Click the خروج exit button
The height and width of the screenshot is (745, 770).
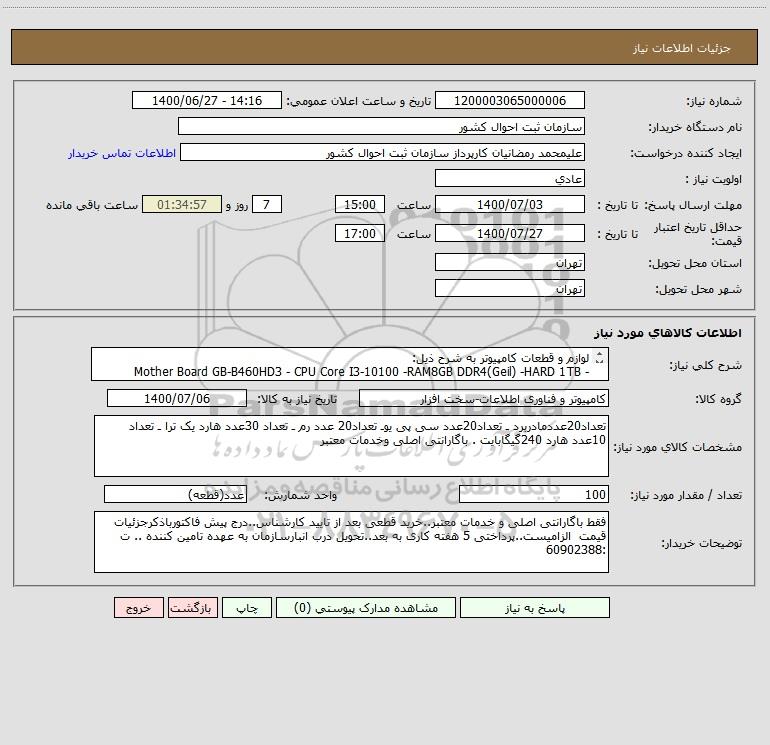(138, 608)
